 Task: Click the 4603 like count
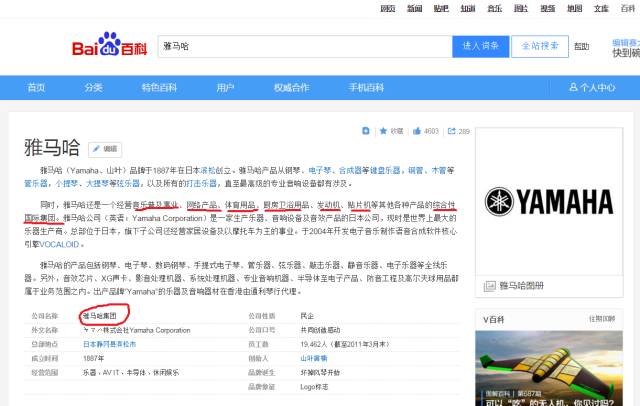coord(431,131)
